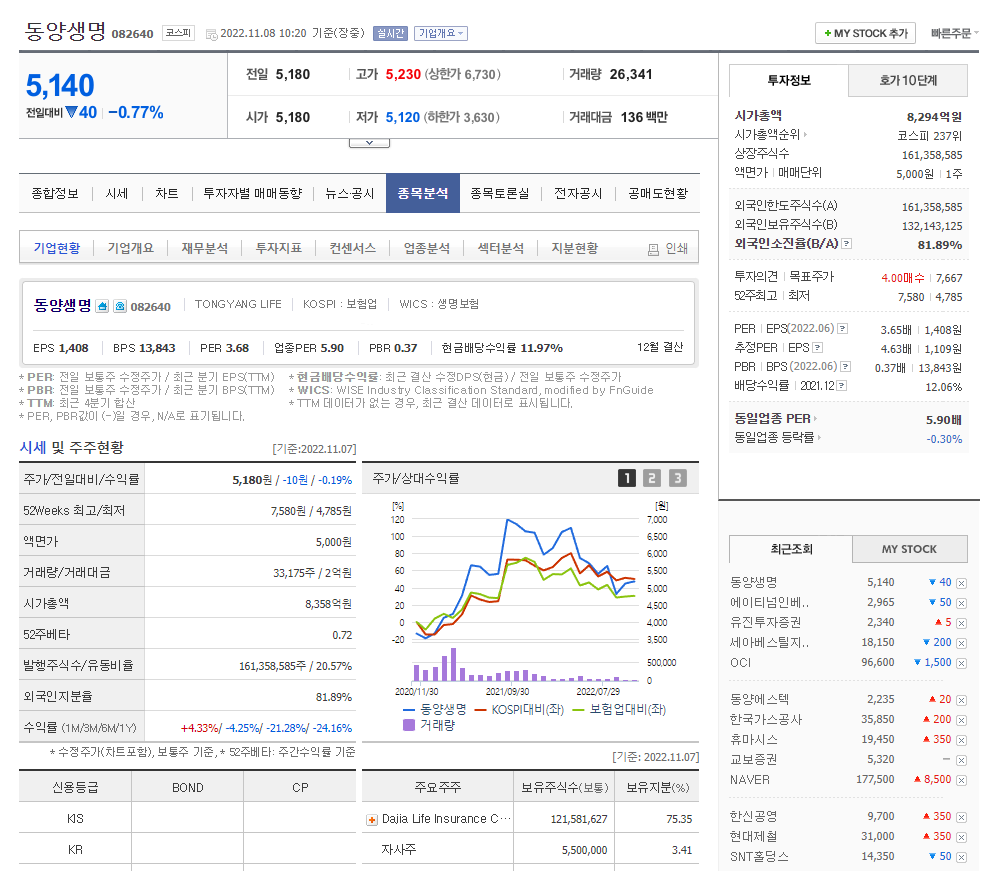Click the 보험업대비 green legend swatch
Screen dimensions: 985x871
(x=579, y=710)
